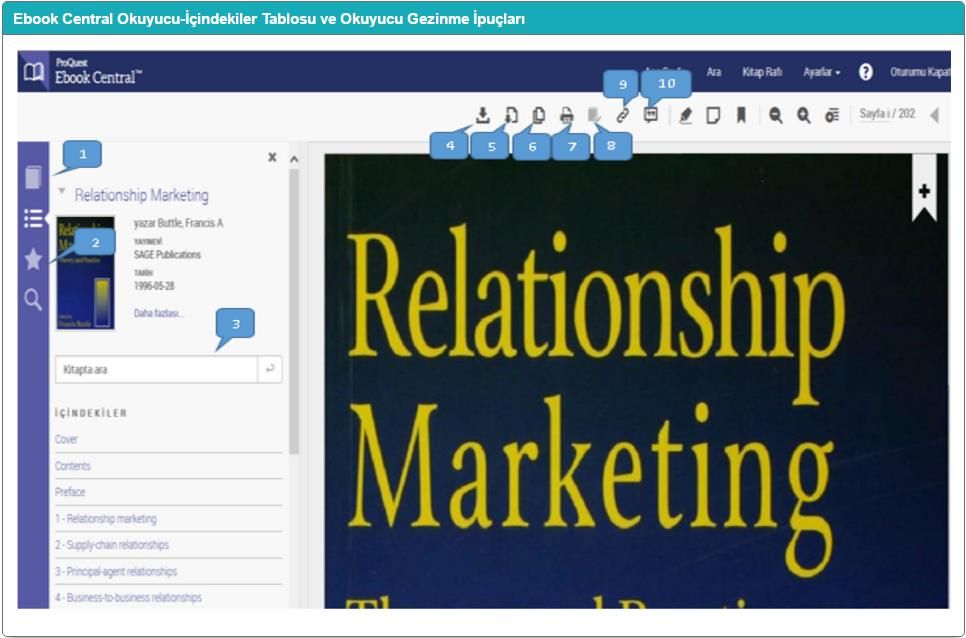Open Kitap Rafı in top navigation
This screenshot has width=966, height=638.
pos(762,72)
